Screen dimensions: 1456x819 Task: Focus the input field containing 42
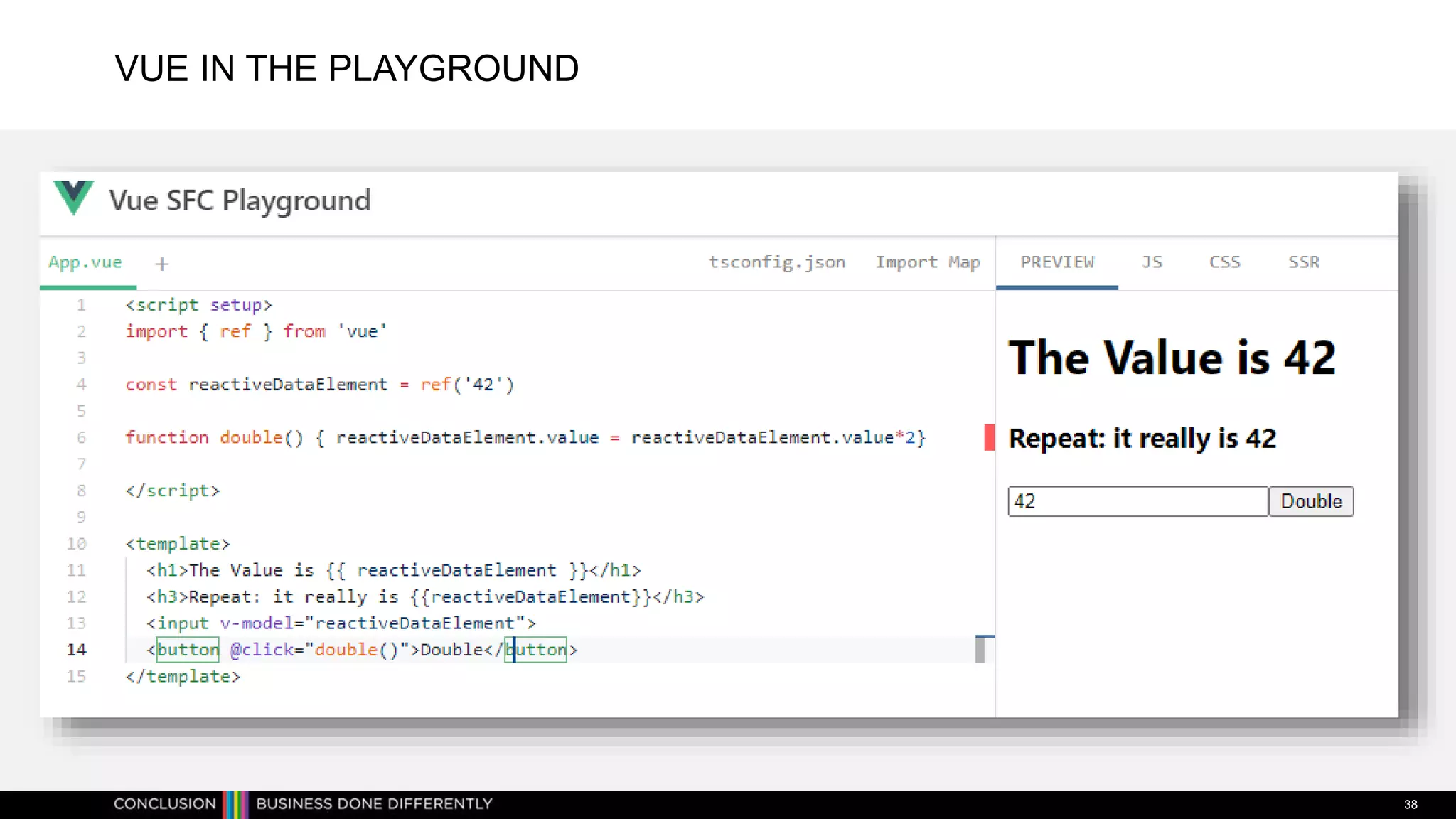point(1137,501)
